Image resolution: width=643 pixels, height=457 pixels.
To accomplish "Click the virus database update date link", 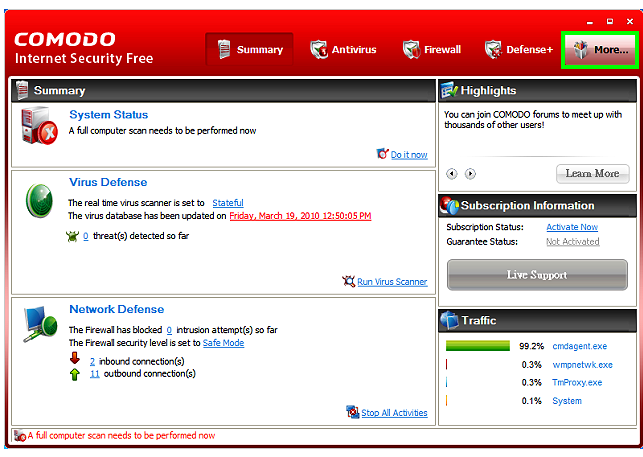I will click(300, 216).
